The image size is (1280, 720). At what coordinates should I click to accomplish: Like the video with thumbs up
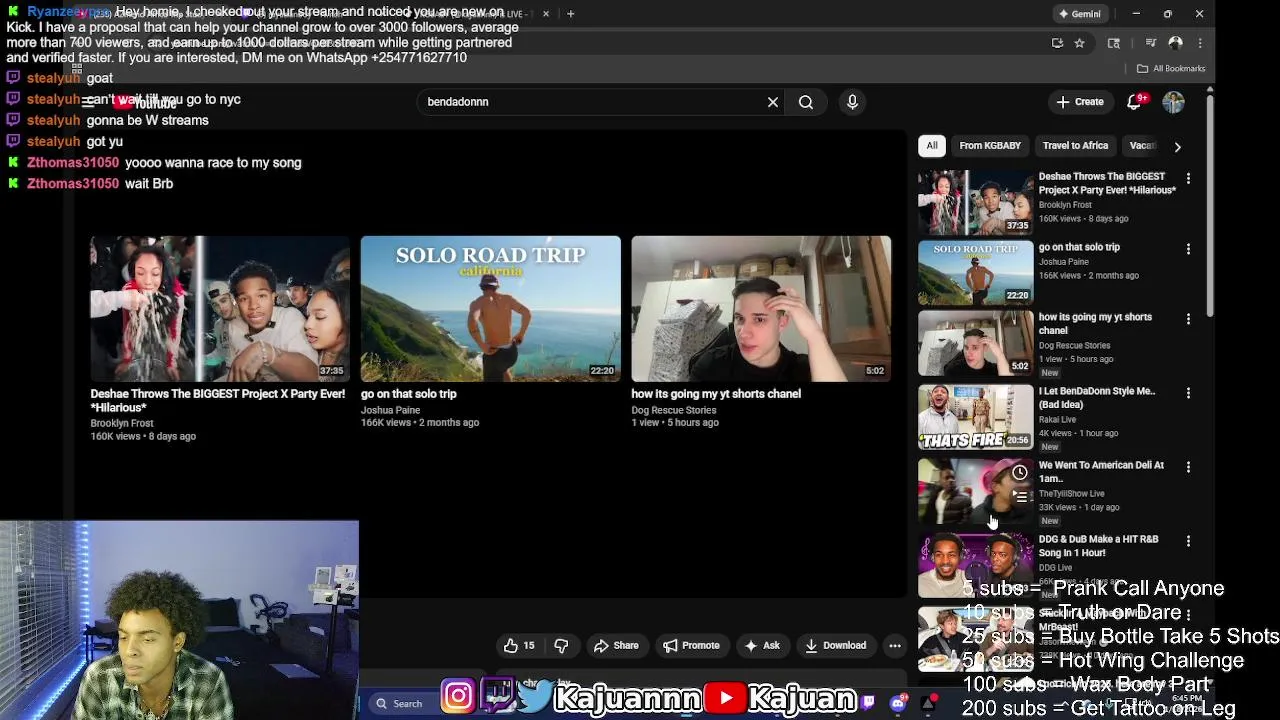tap(520, 646)
